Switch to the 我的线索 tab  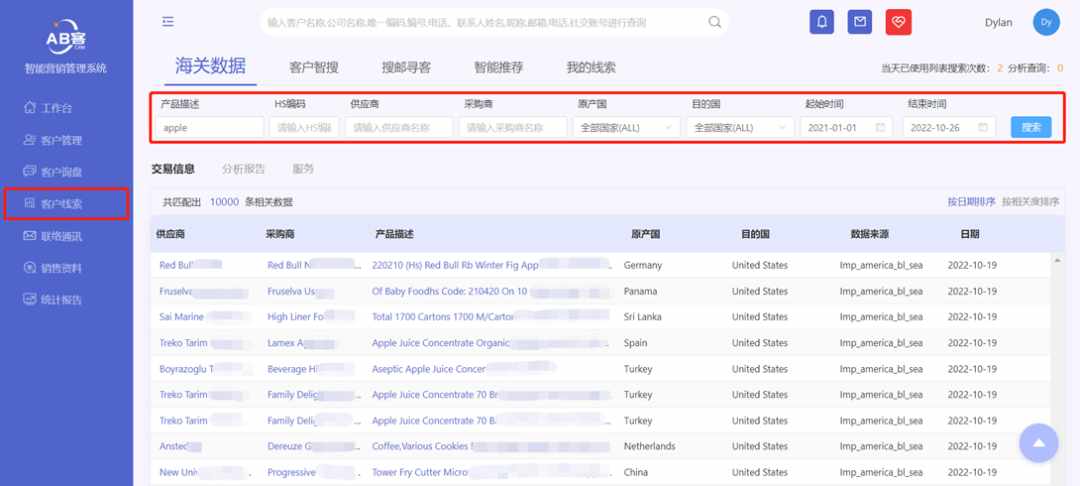591,67
